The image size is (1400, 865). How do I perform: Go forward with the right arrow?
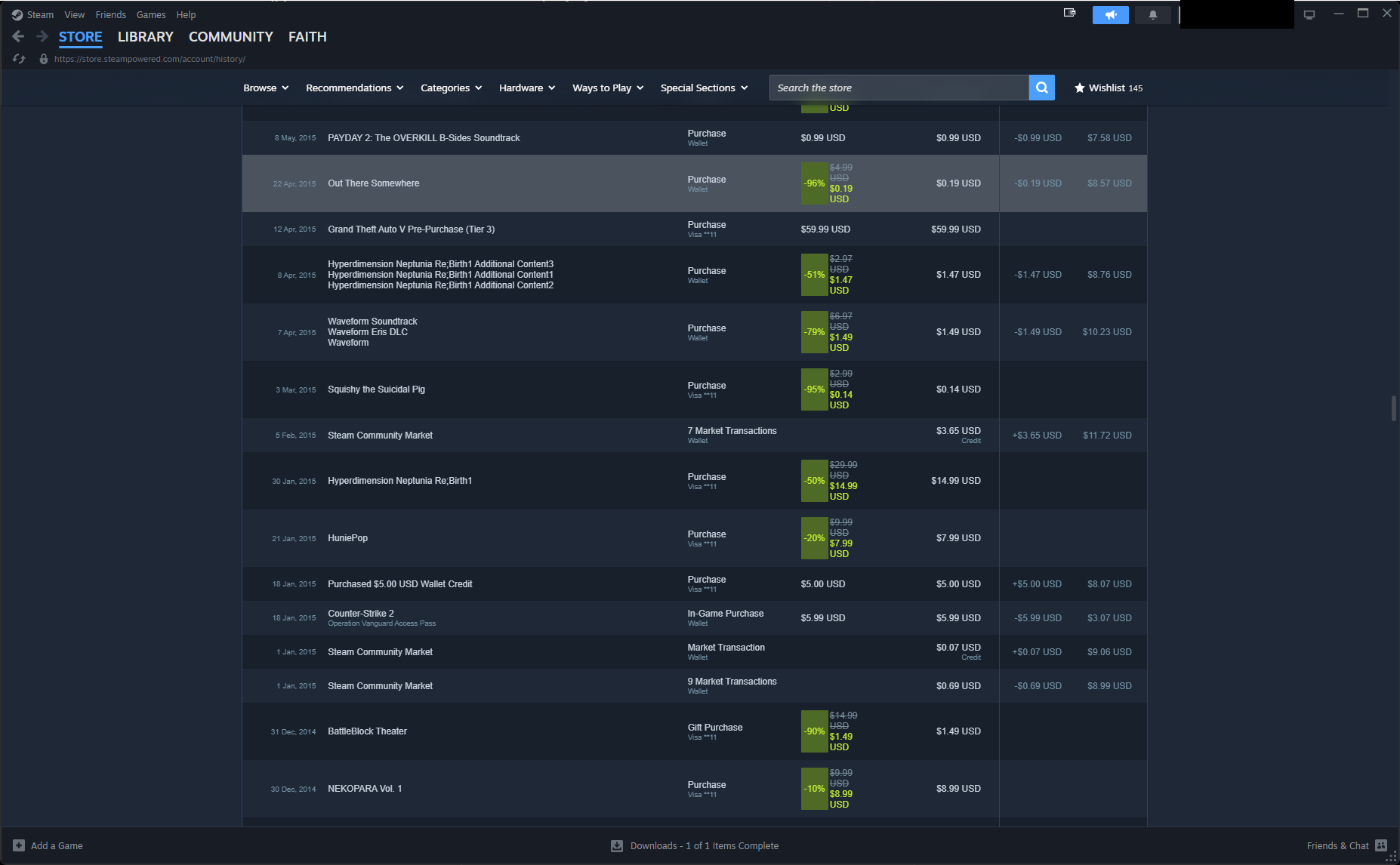click(42, 36)
